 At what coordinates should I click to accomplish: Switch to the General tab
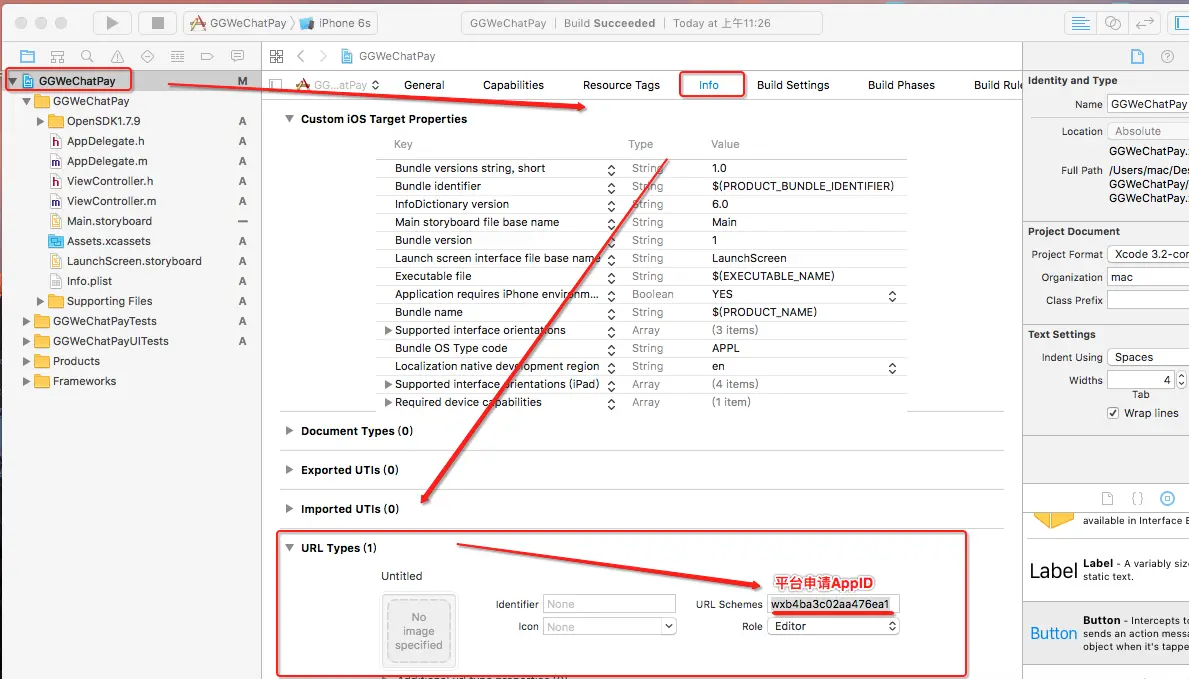[x=424, y=85]
